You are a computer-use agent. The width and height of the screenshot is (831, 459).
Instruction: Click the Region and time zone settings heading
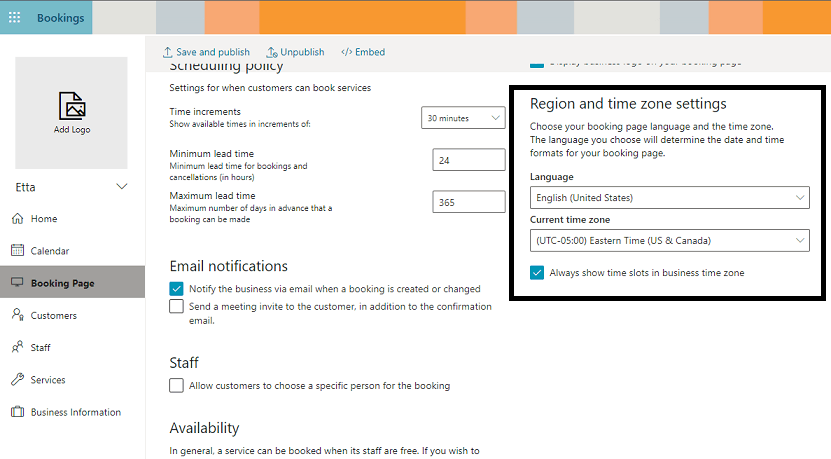628,104
